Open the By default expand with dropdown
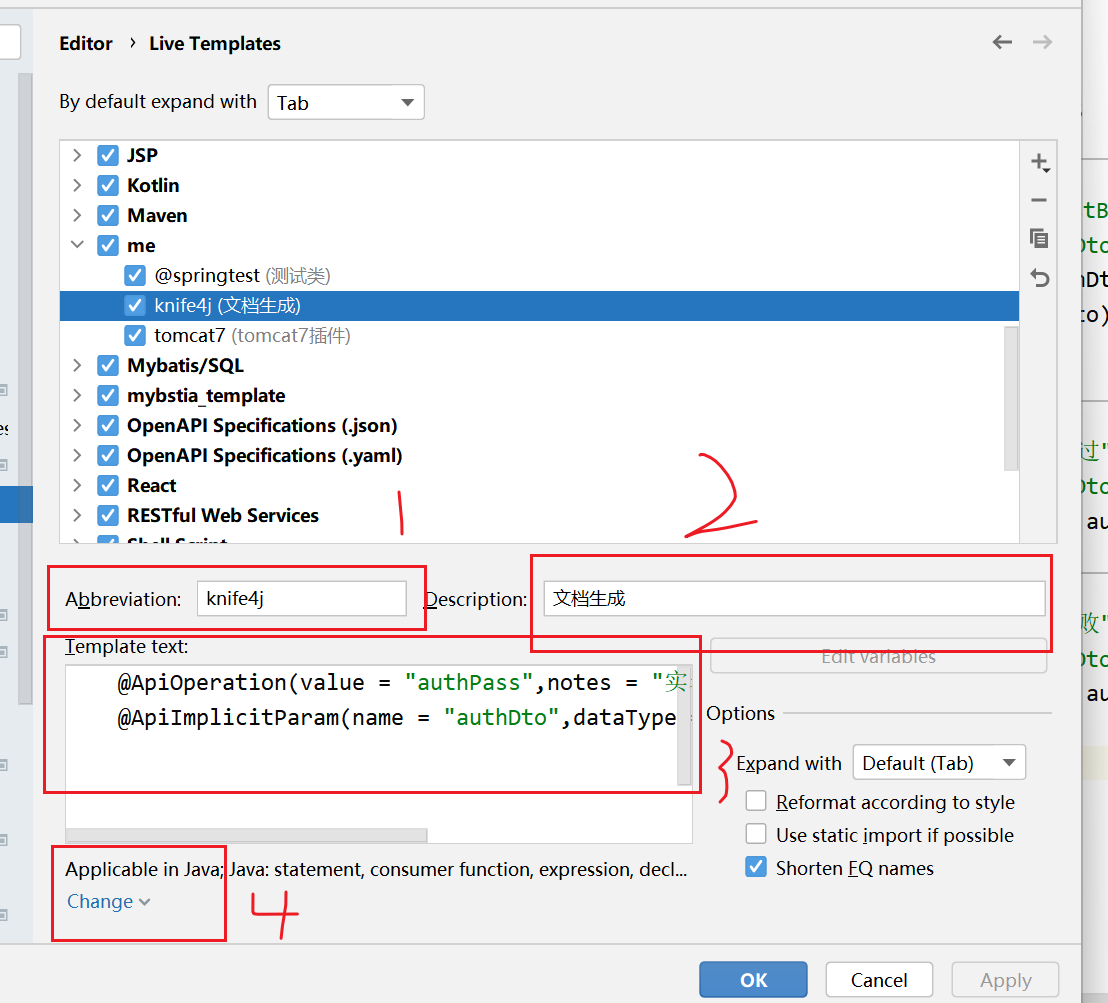Image resolution: width=1108 pixels, height=1003 pixels. [x=346, y=102]
